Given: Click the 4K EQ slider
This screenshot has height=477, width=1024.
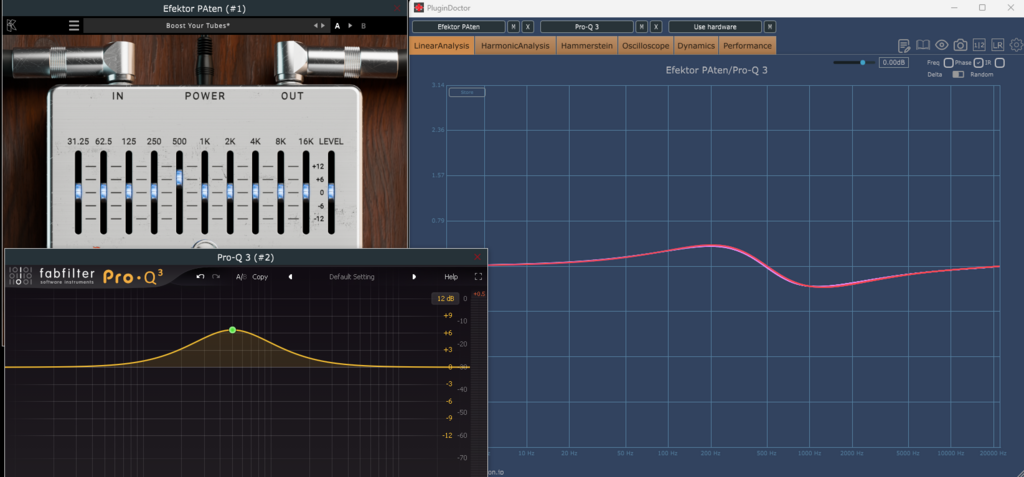Looking at the screenshot, I should click(255, 191).
